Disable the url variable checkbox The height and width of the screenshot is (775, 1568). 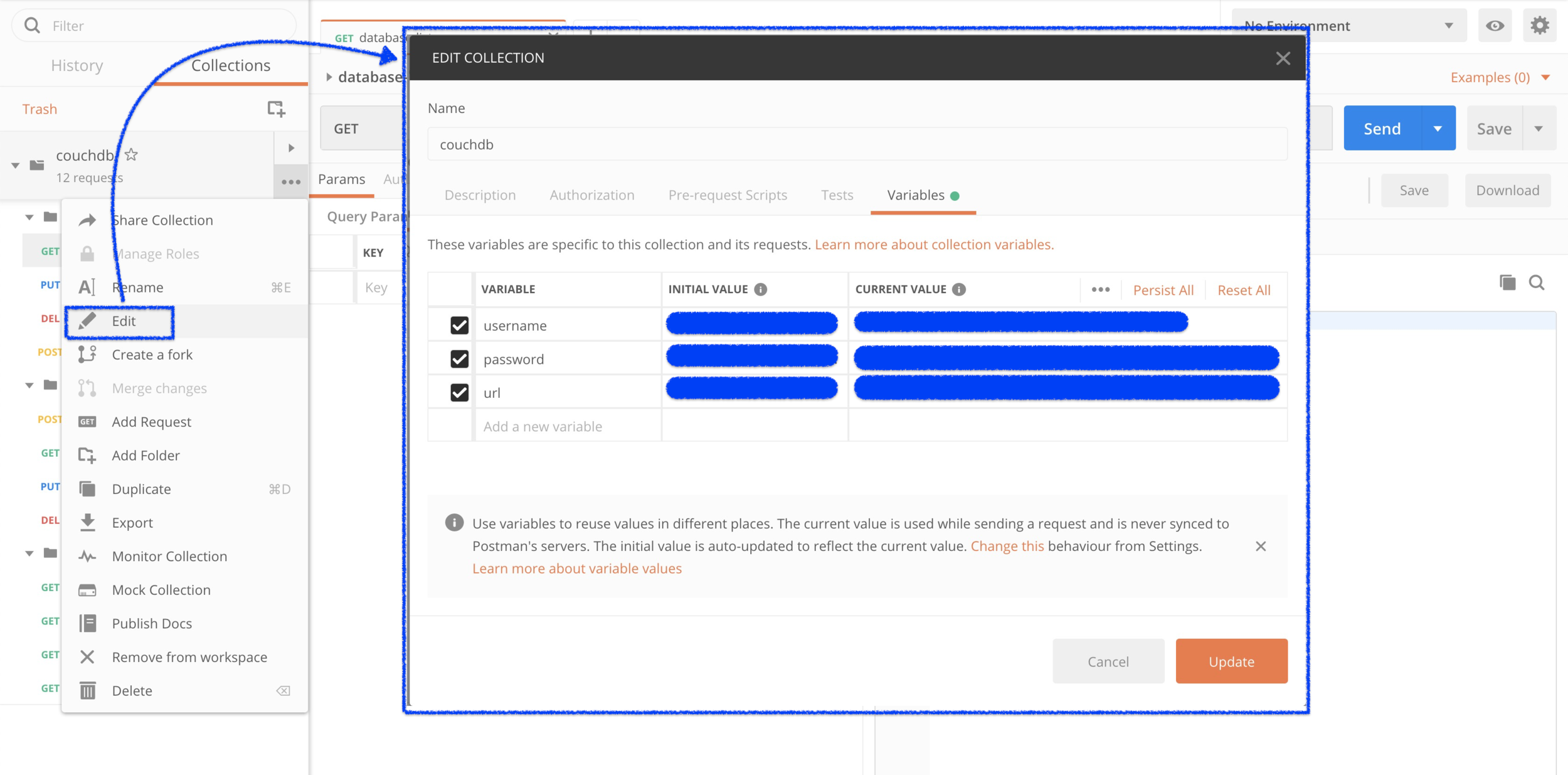tap(459, 392)
